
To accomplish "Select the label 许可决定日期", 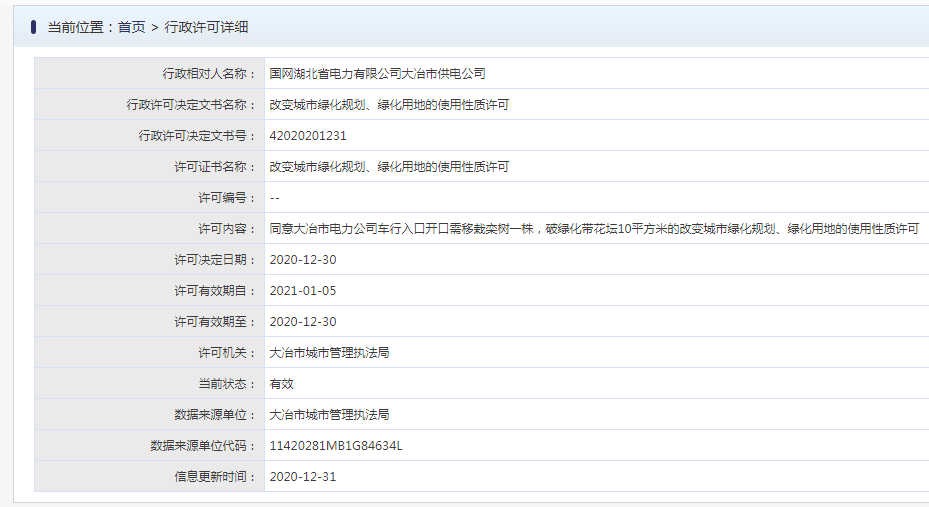I will 215,260.
